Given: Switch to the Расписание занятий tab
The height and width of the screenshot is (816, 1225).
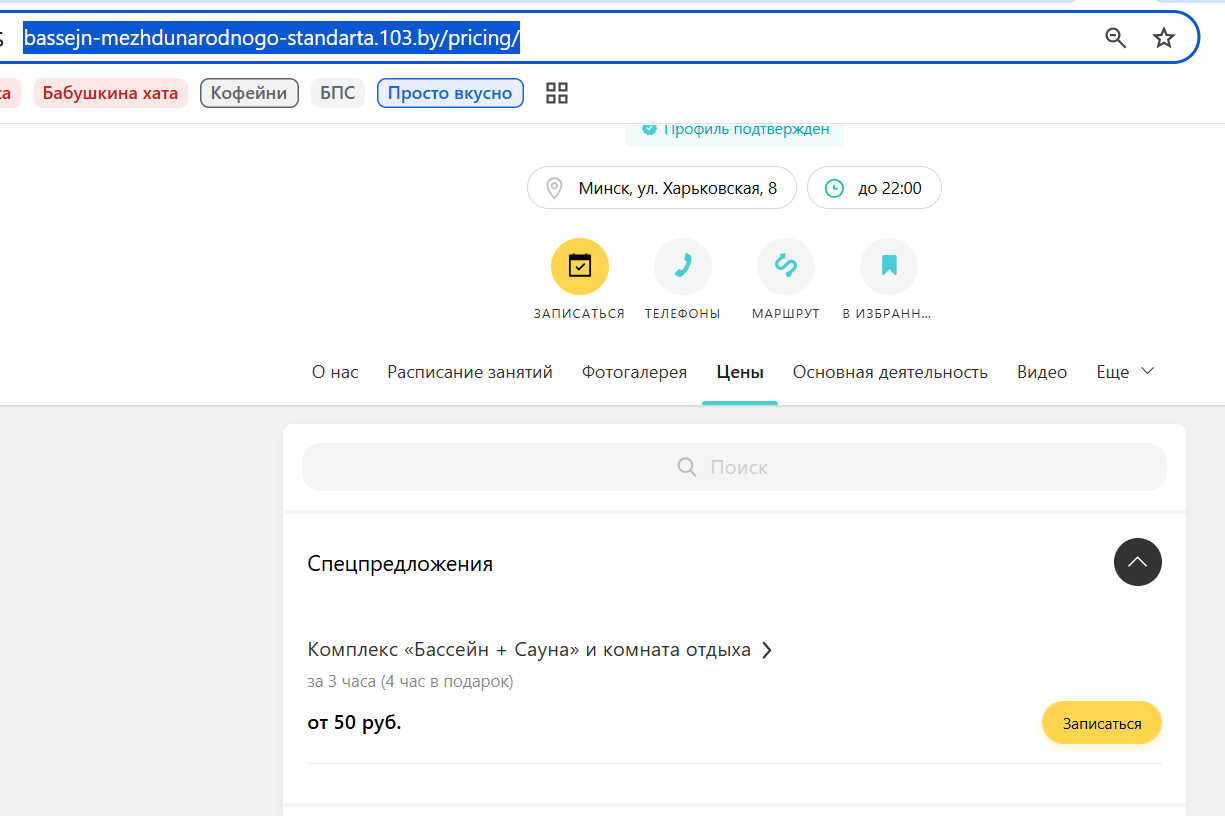Looking at the screenshot, I should (x=470, y=372).
